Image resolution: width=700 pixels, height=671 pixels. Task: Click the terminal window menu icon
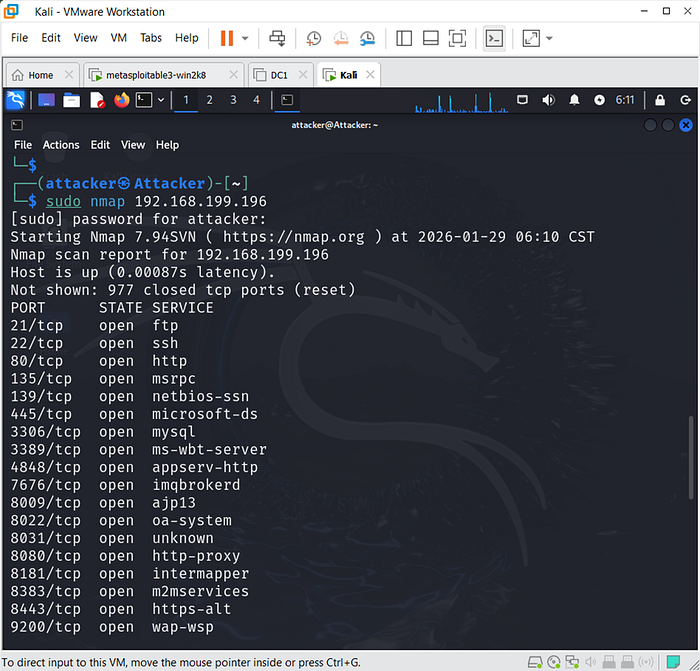(17, 125)
